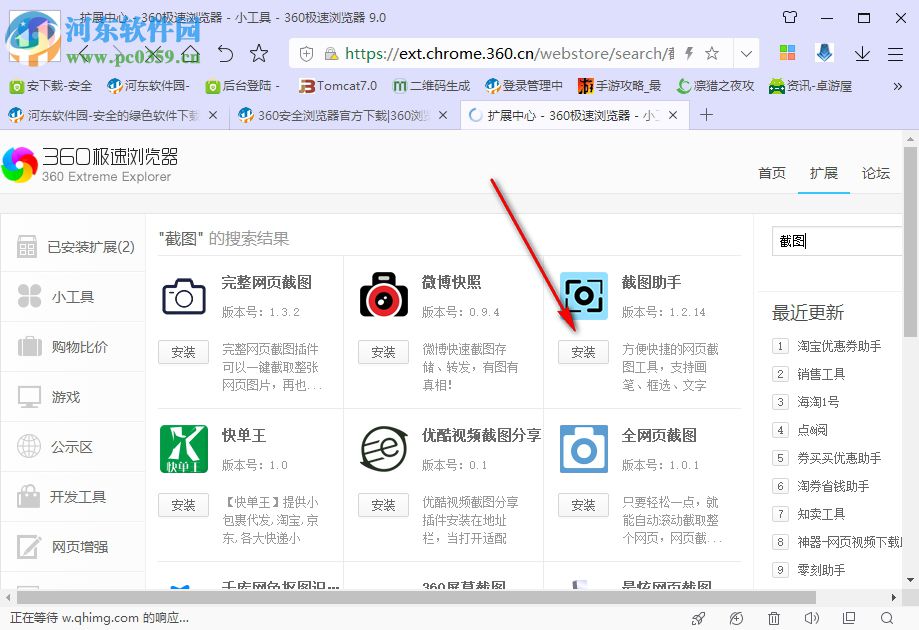Open recently closed pages via overlap icon

click(849, 618)
